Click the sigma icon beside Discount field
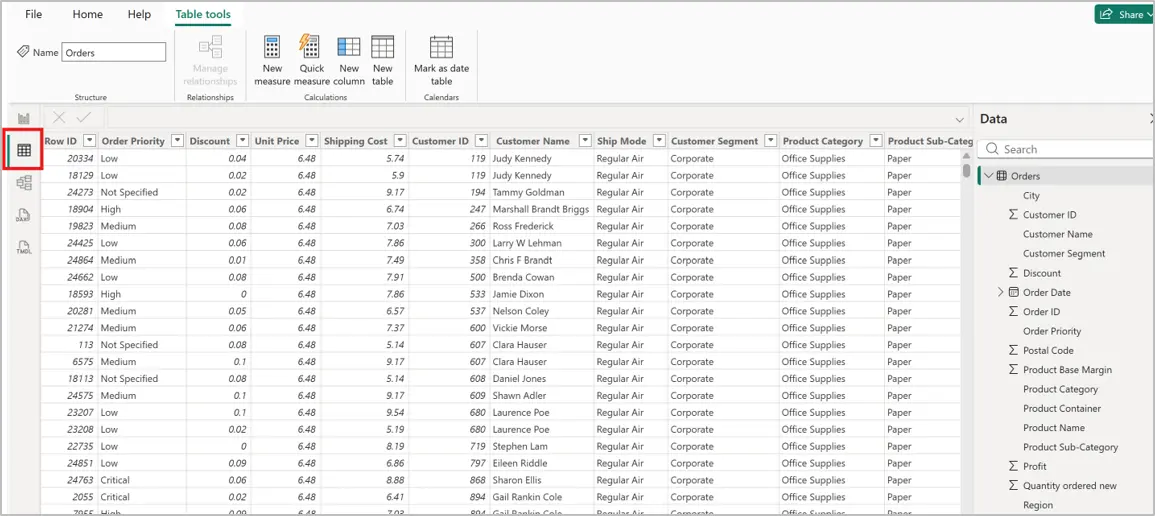 (x=1013, y=273)
